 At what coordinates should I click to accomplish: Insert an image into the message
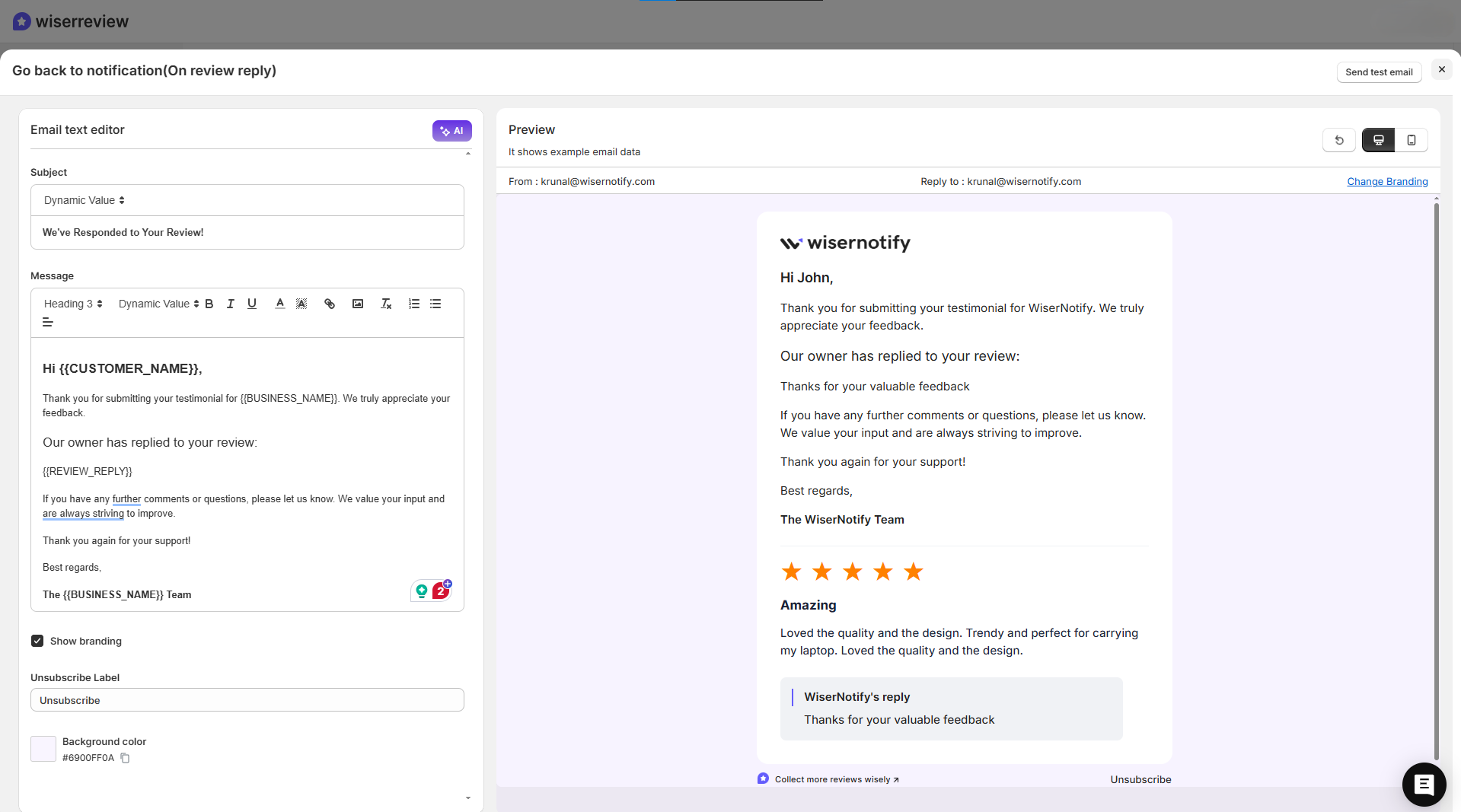point(358,304)
